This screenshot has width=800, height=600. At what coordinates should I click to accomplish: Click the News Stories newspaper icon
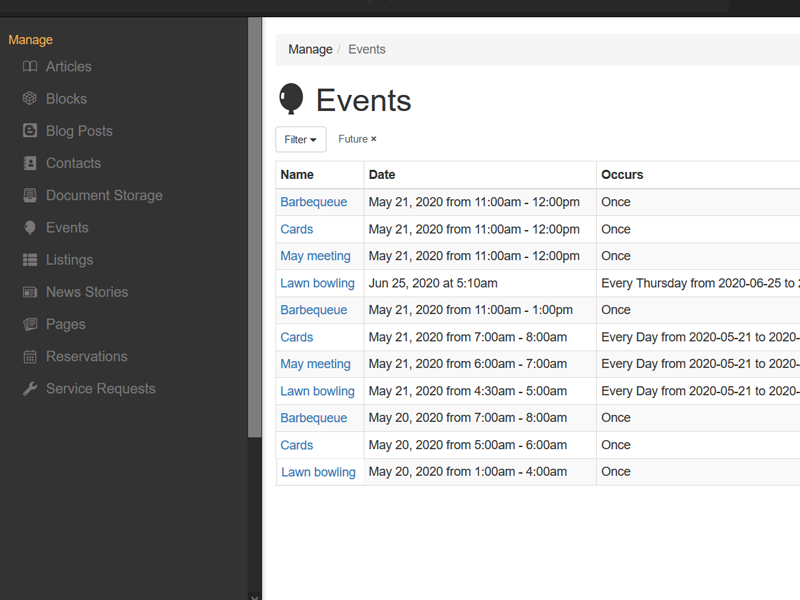tap(30, 292)
